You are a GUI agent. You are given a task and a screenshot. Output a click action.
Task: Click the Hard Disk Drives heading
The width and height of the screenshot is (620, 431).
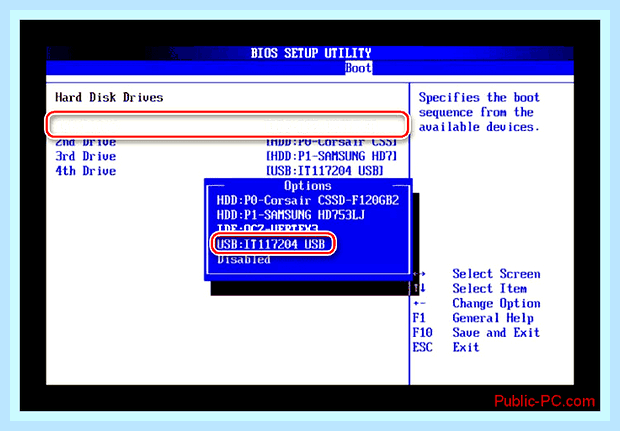109,97
